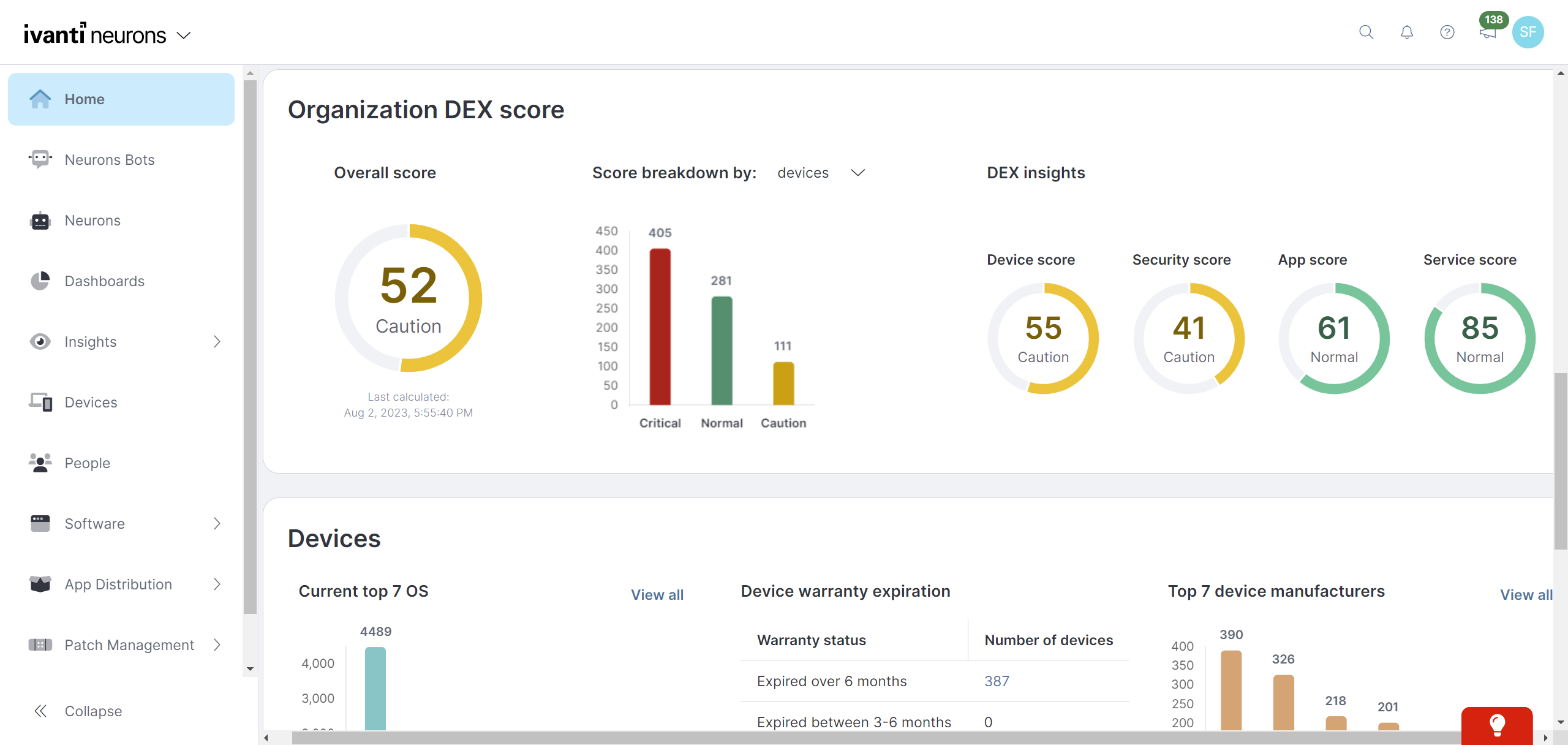1568x745 pixels.
Task: Open the search icon in header
Action: pos(1366,32)
